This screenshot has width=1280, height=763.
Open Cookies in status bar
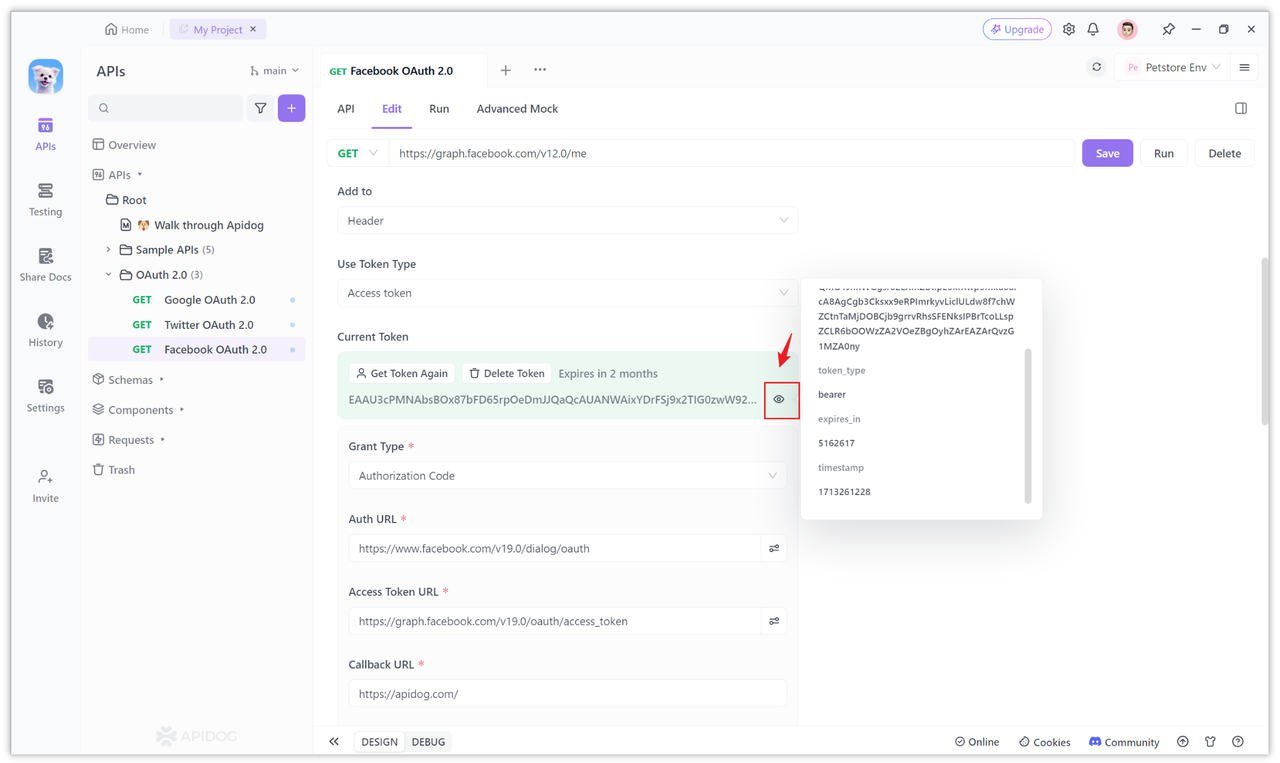[1044, 741]
